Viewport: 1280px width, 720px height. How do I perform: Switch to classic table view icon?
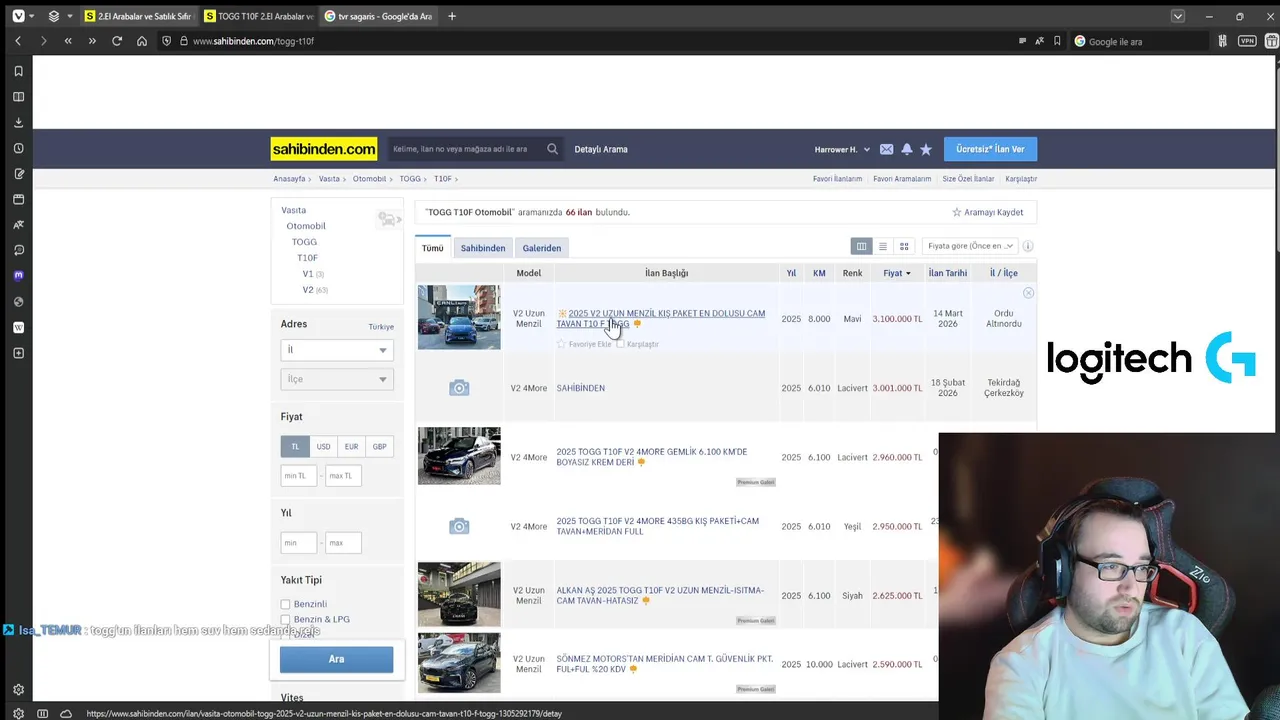[861, 246]
